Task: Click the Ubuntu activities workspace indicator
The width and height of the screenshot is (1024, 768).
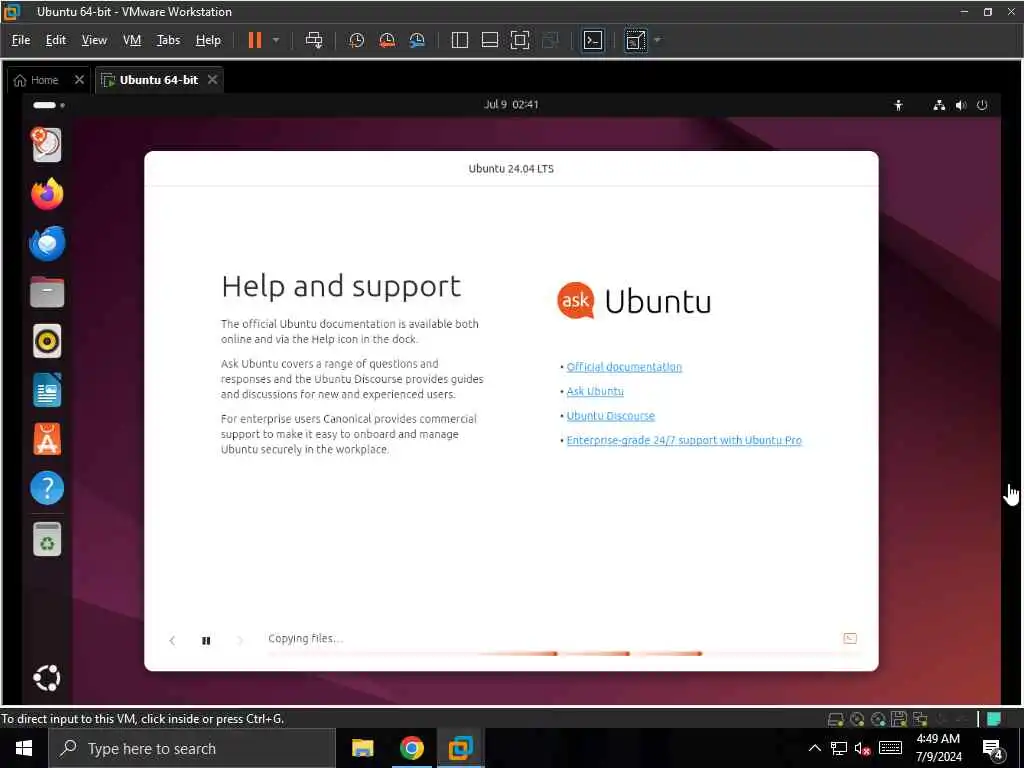Action: click(x=49, y=105)
